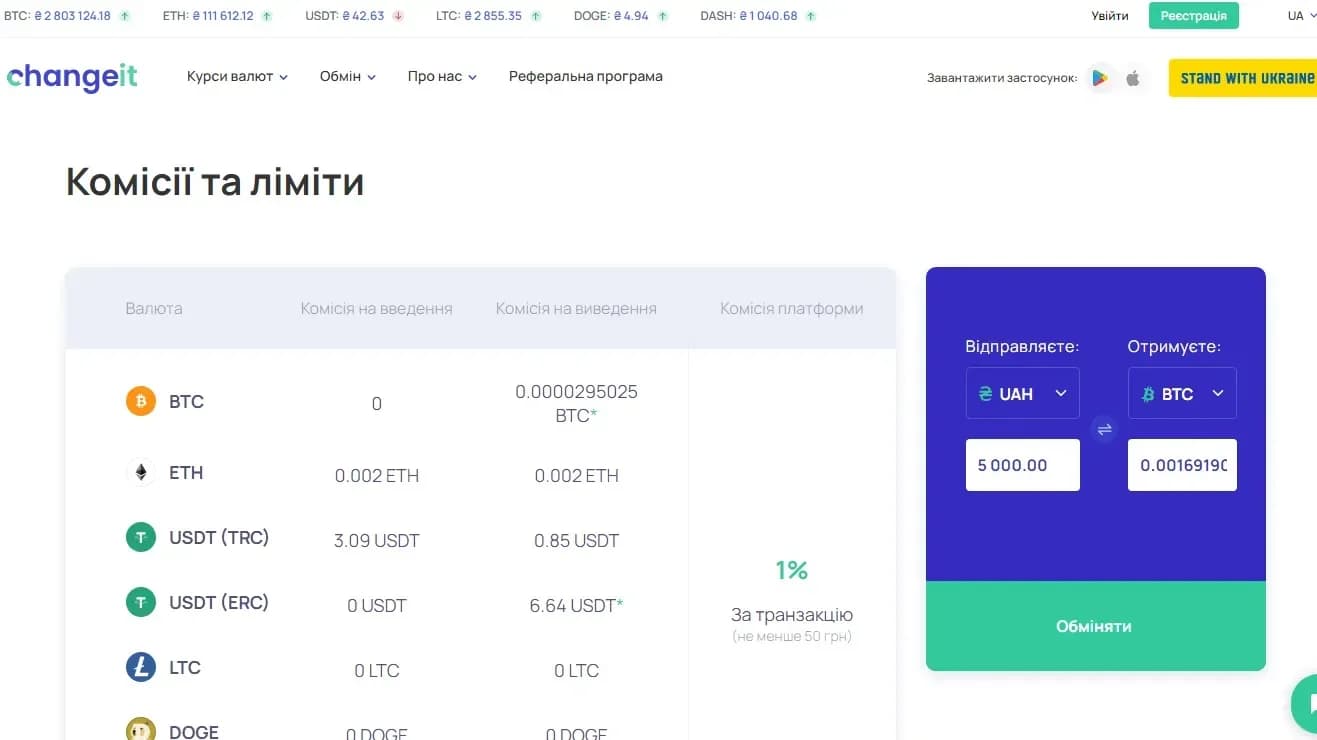1317x740 pixels.
Task: Click the Комісія платформи column header
Action: [x=791, y=309]
